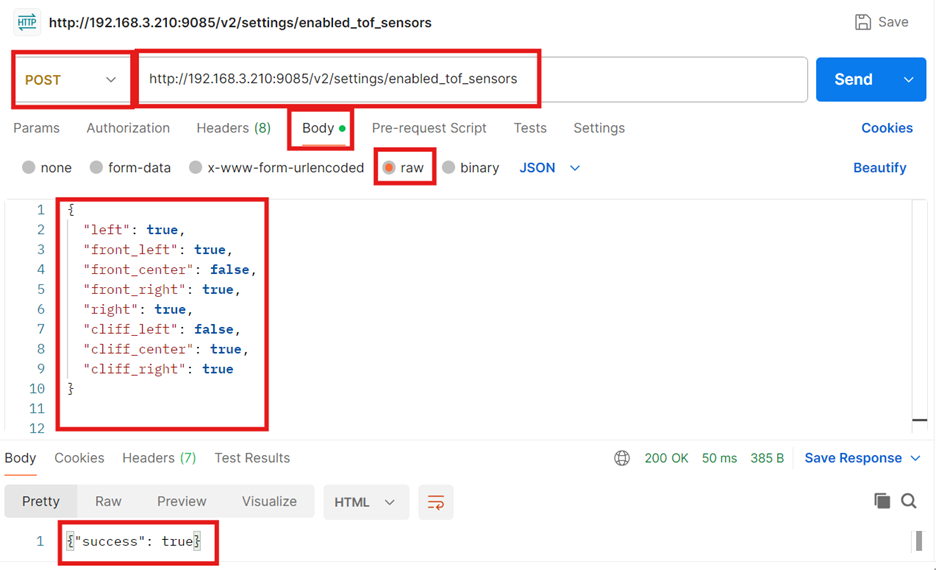This screenshot has width=936, height=570.
Task: Open the POST method dropdown
Action: click(72, 80)
